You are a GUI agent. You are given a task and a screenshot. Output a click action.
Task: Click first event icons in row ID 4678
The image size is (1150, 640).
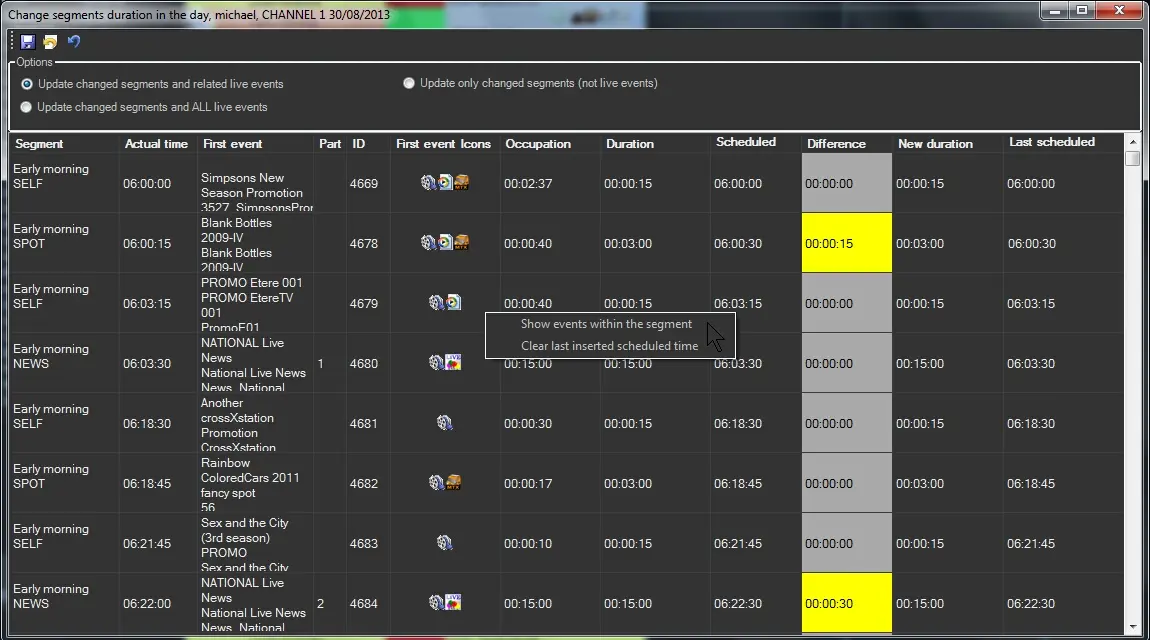(444, 243)
